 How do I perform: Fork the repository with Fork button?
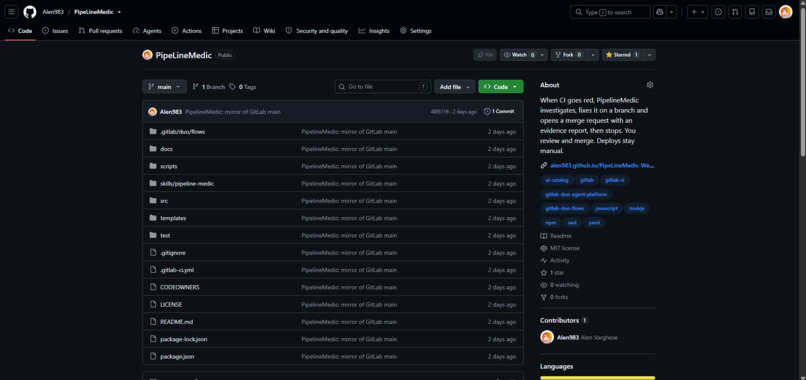coord(569,55)
